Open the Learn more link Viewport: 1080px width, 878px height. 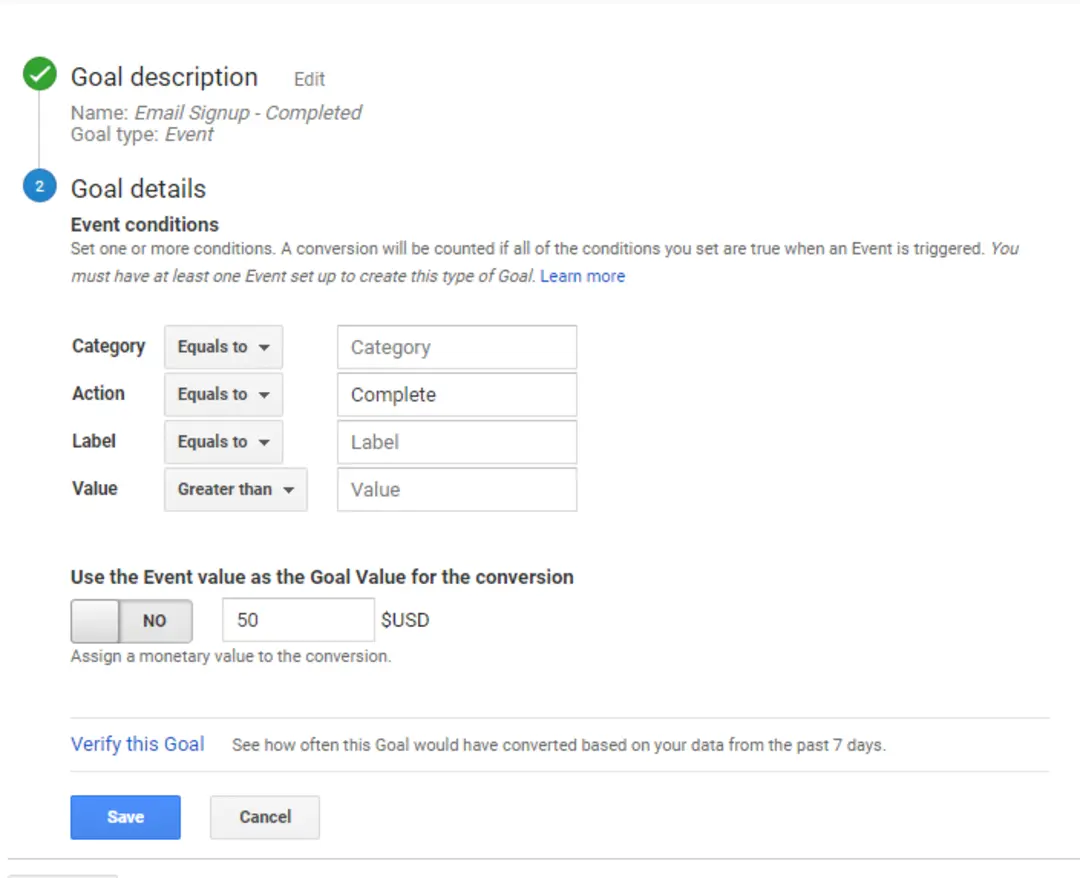click(x=582, y=276)
